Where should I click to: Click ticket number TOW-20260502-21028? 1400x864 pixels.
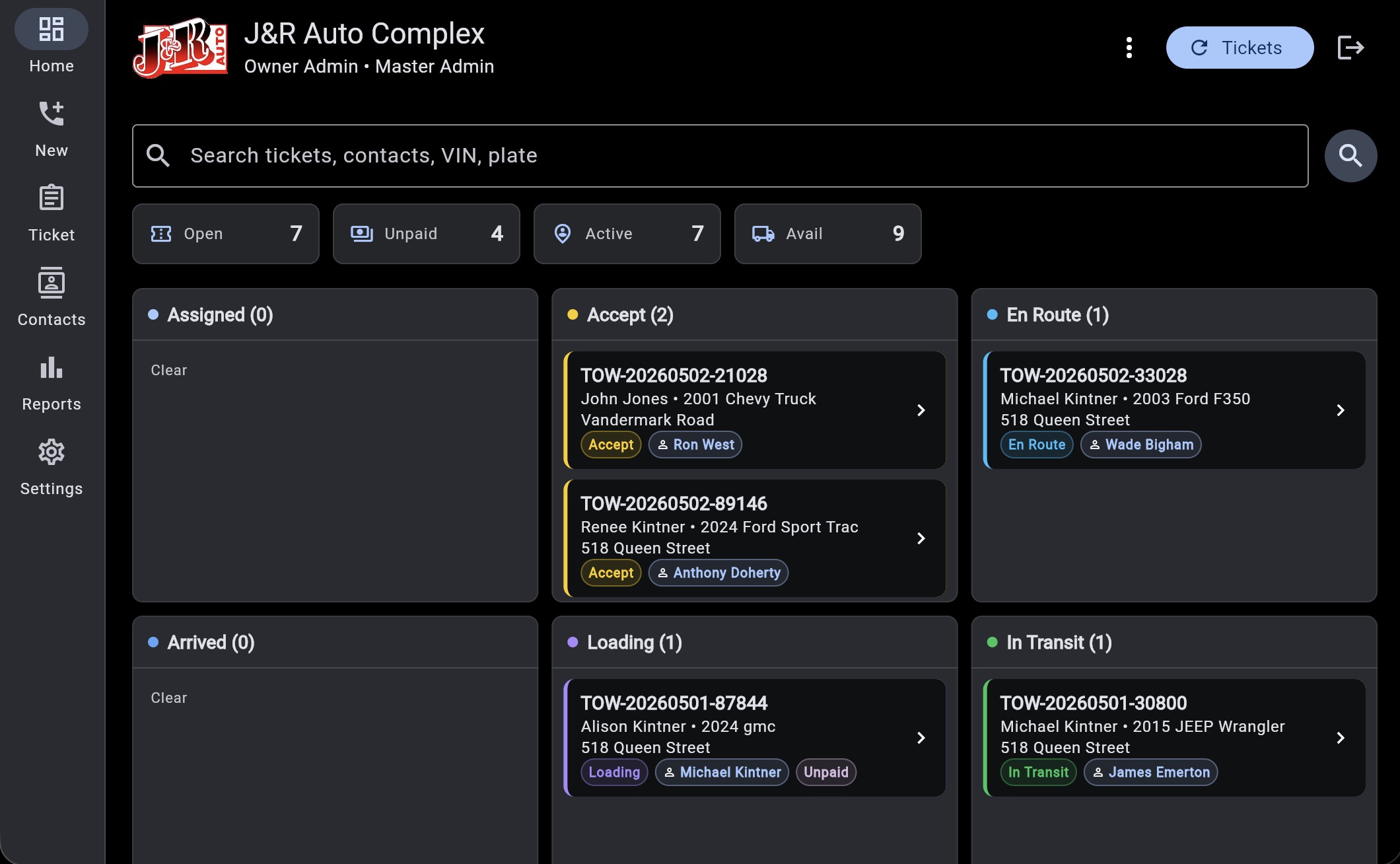[x=674, y=376]
